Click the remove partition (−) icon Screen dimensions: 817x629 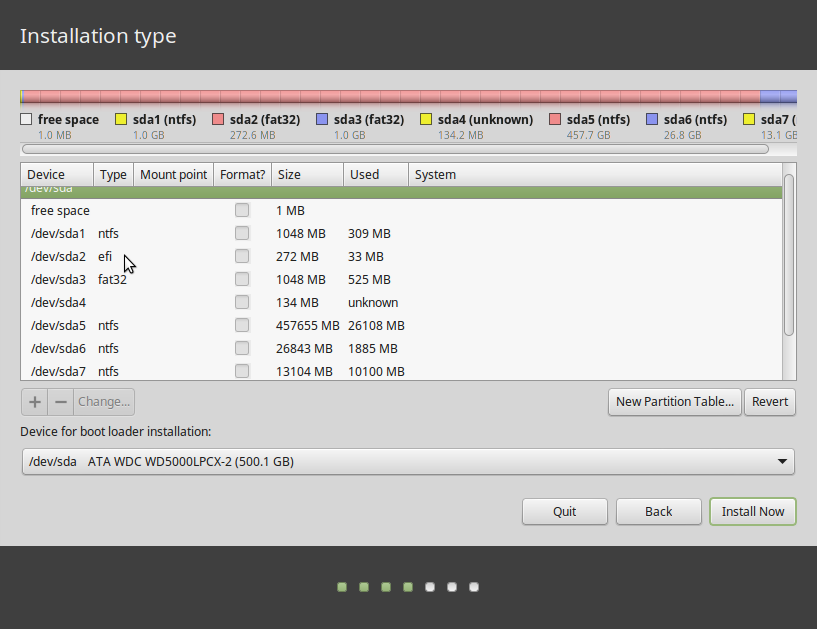tap(61, 401)
